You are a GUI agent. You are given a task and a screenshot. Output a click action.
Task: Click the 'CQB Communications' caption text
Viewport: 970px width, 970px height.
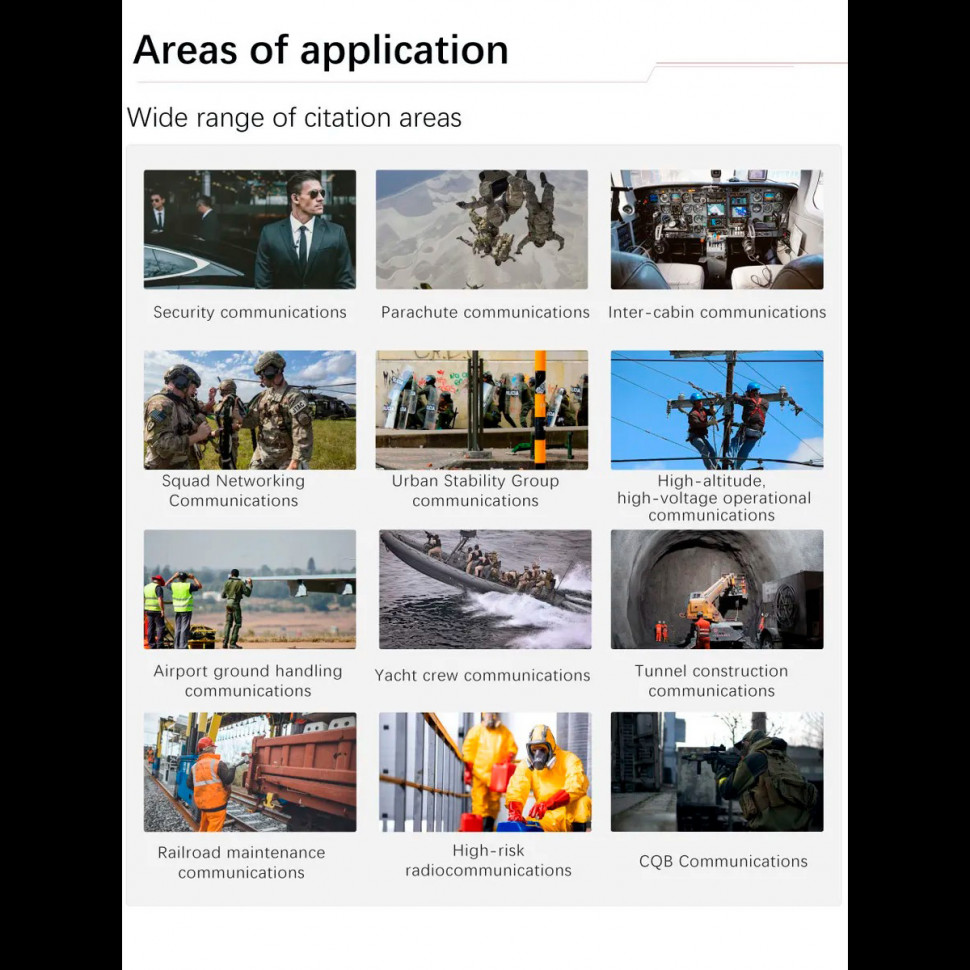point(723,861)
